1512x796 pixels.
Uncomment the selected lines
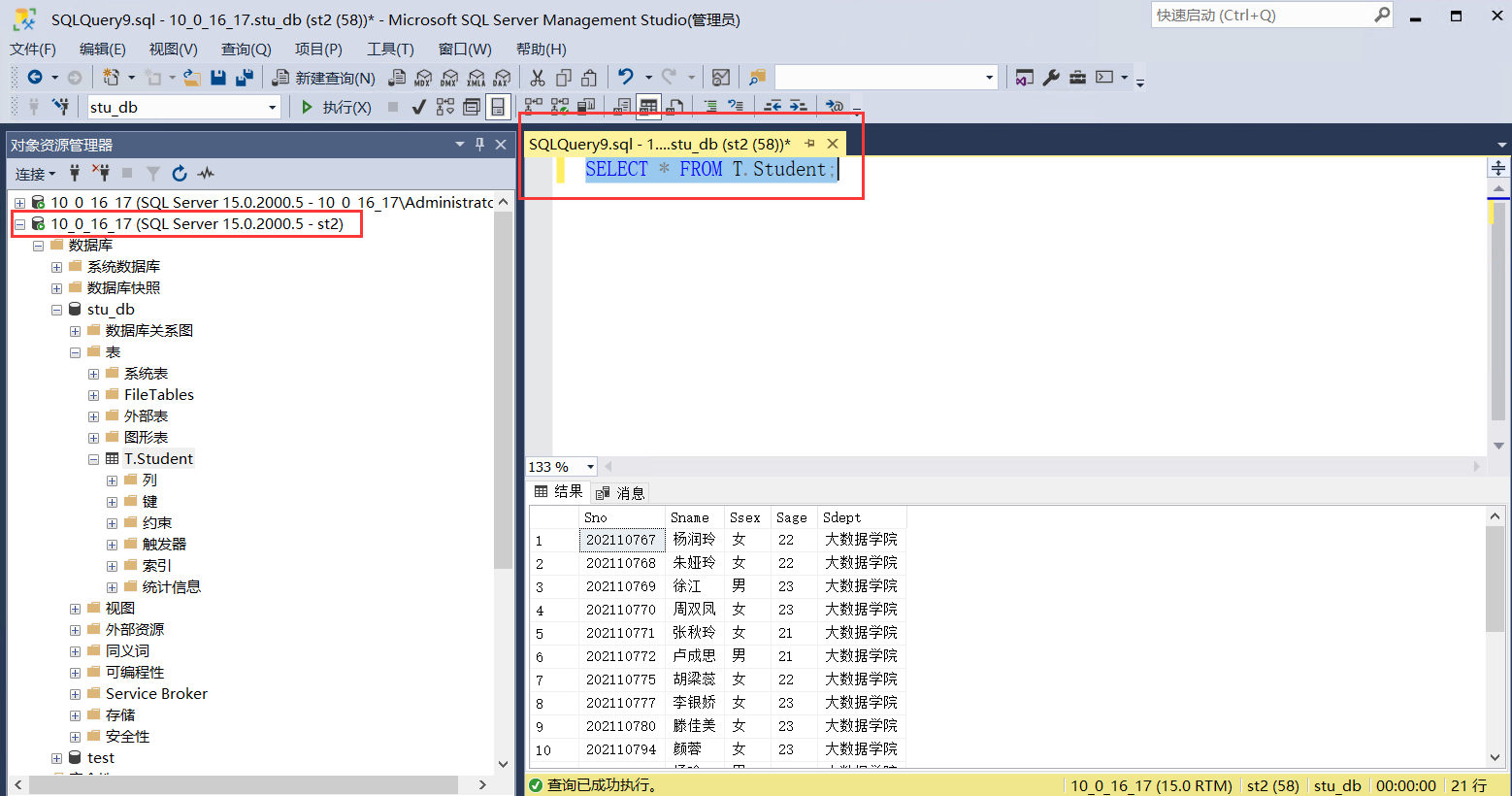click(x=736, y=107)
